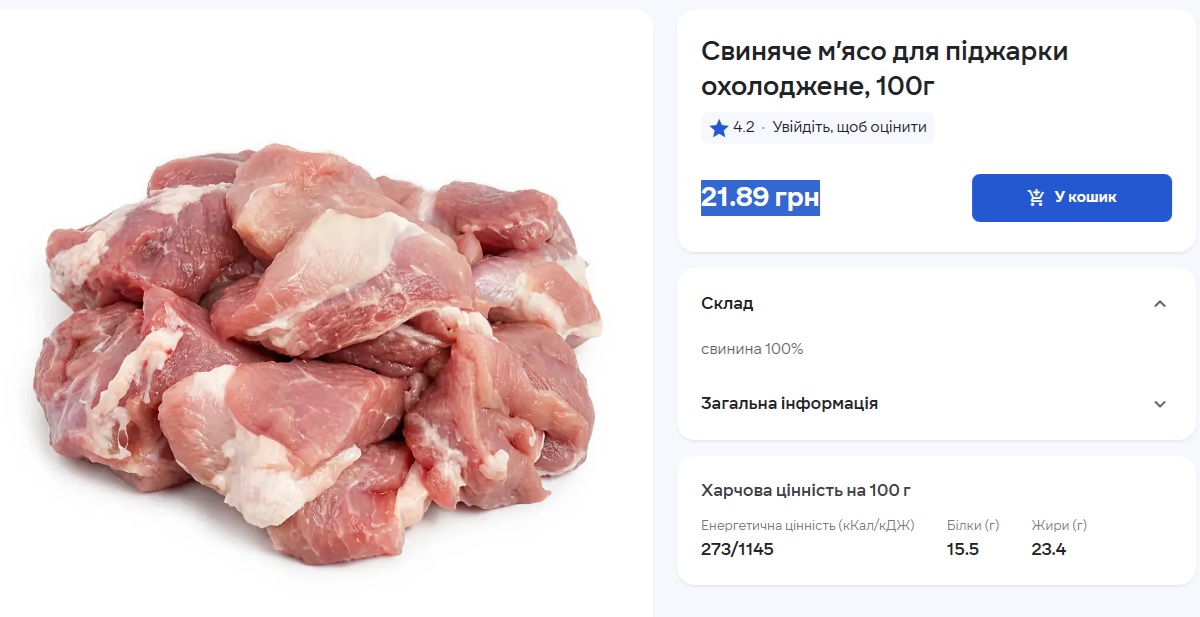Collapse 'Склад' using its chevron arrow
Image resolution: width=1200 pixels, height=617 pixels.
[x=1159, y=304]
